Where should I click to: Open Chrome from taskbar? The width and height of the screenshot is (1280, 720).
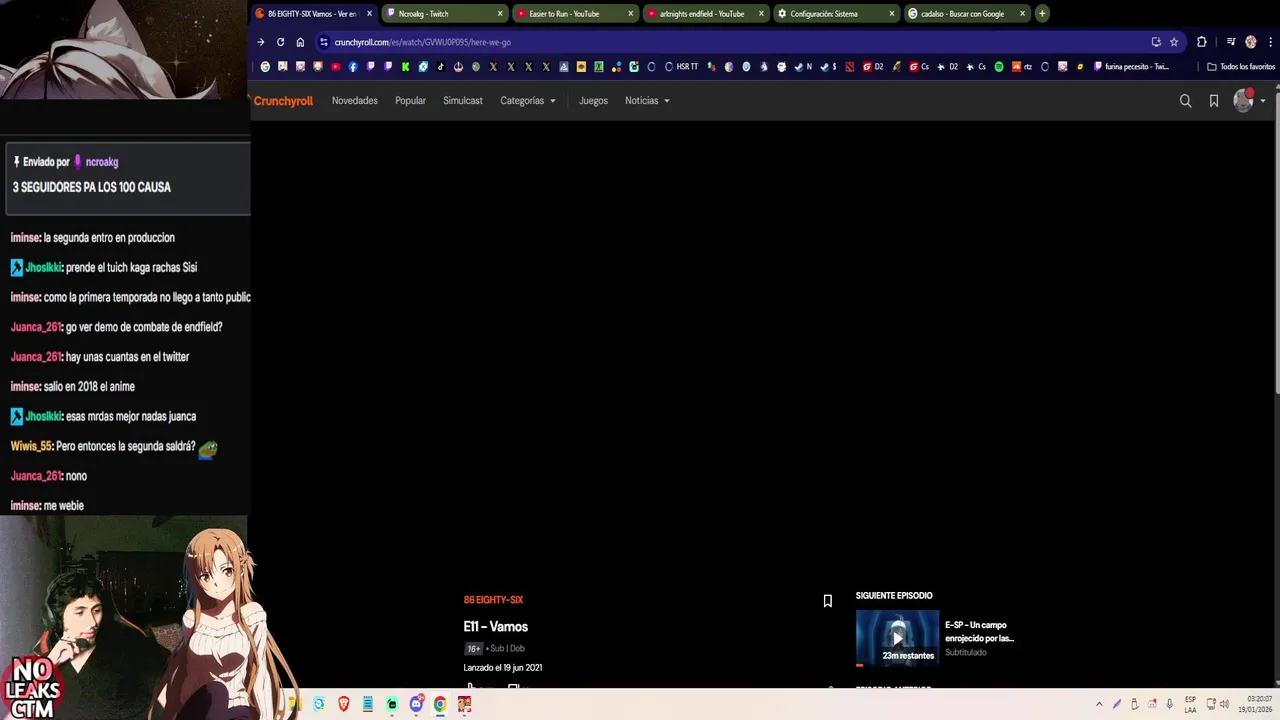(x=440, y=704)
